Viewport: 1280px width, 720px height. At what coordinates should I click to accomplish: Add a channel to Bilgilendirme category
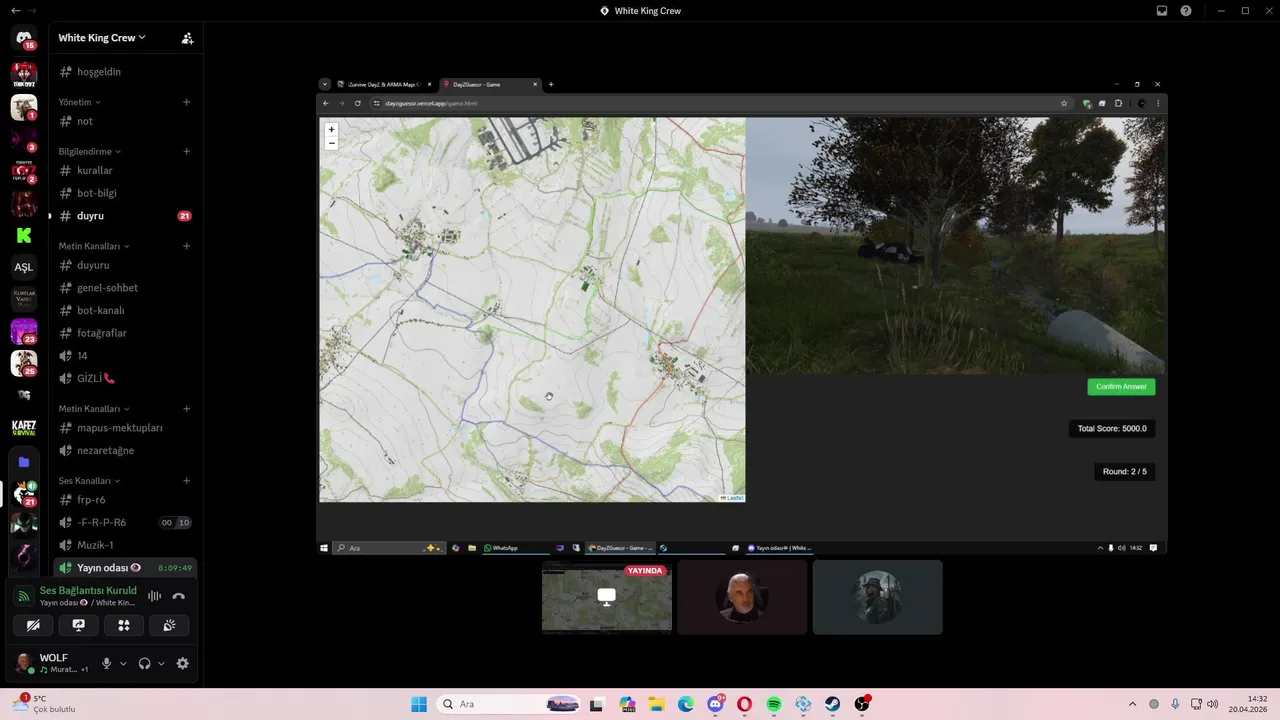[186, 152]
